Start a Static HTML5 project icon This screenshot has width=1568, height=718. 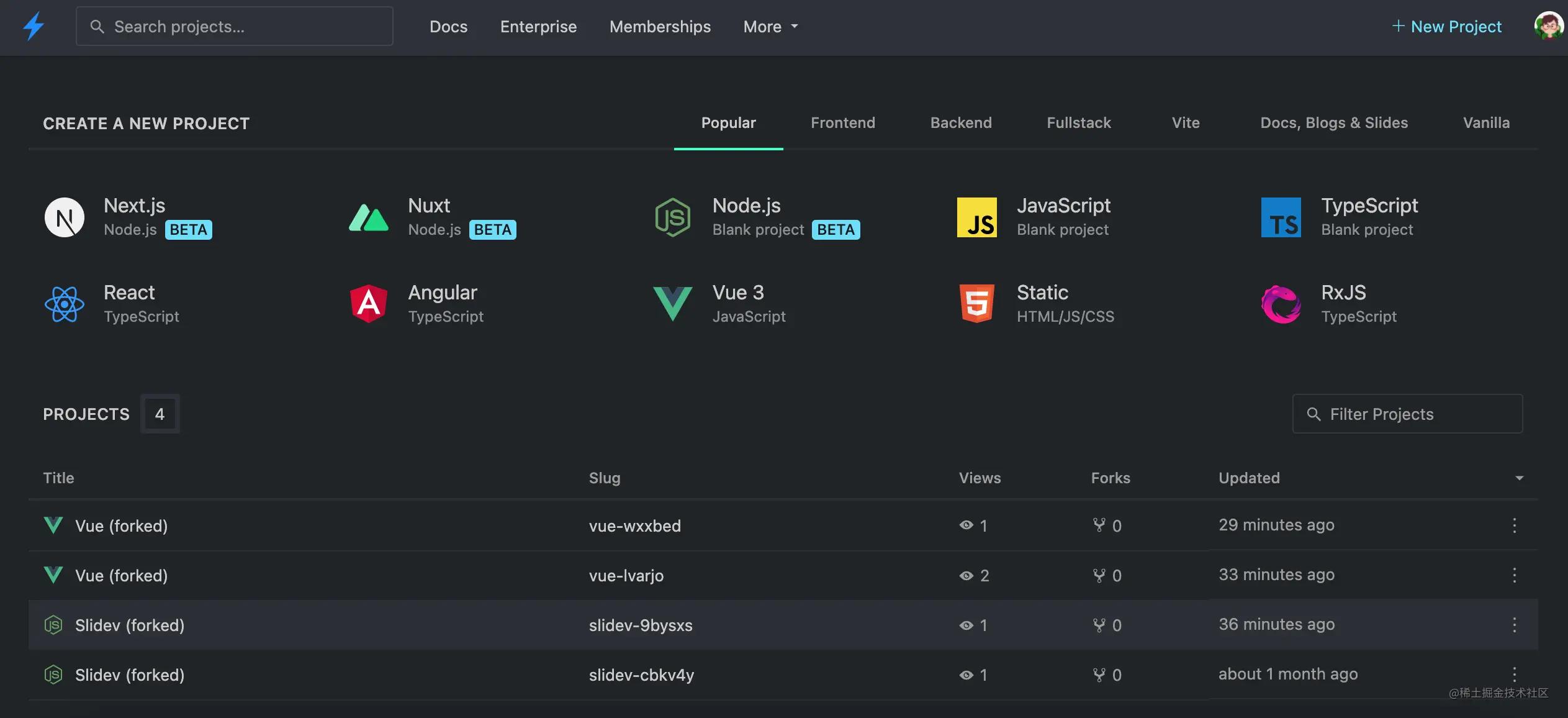click(x=976, y=304)
